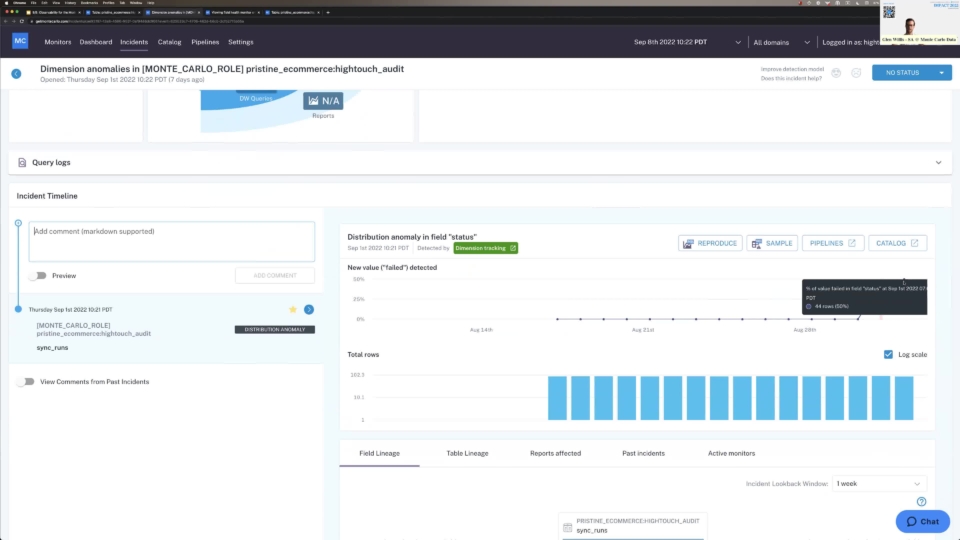Open the Catalog menu

[x=170, y=42]
